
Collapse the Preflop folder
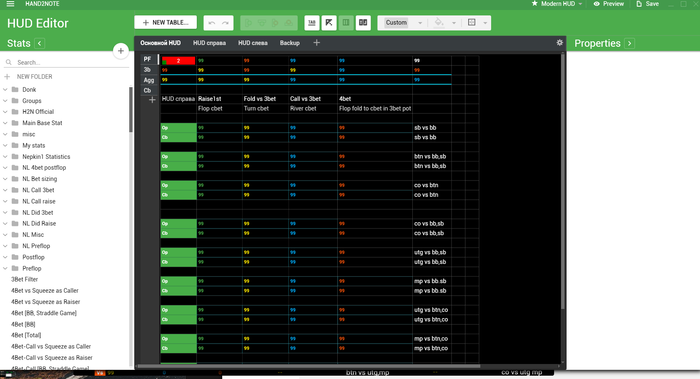tap(5, 269)
